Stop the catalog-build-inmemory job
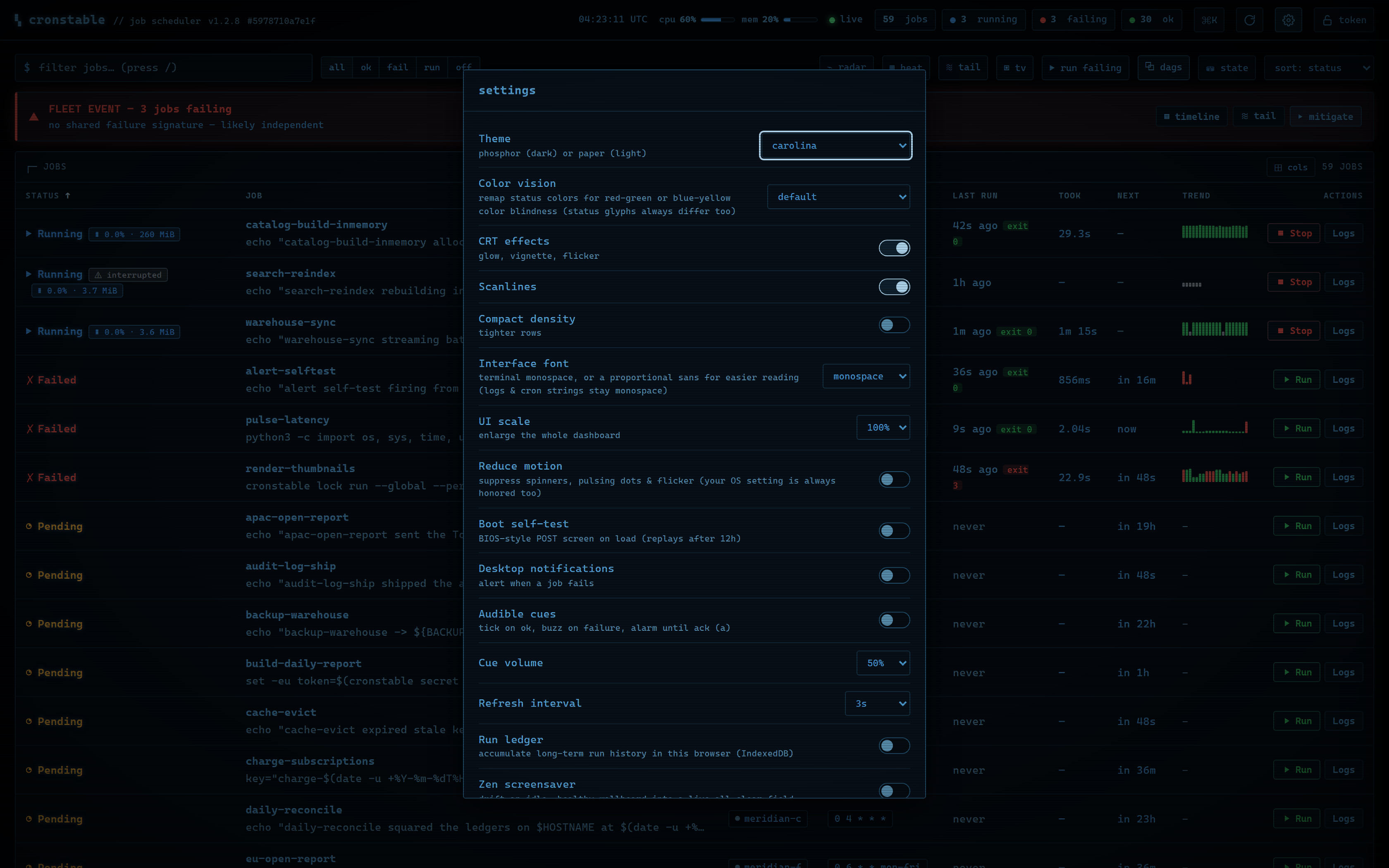The width and height of the screenshot is (1389, 868). 1294,233
